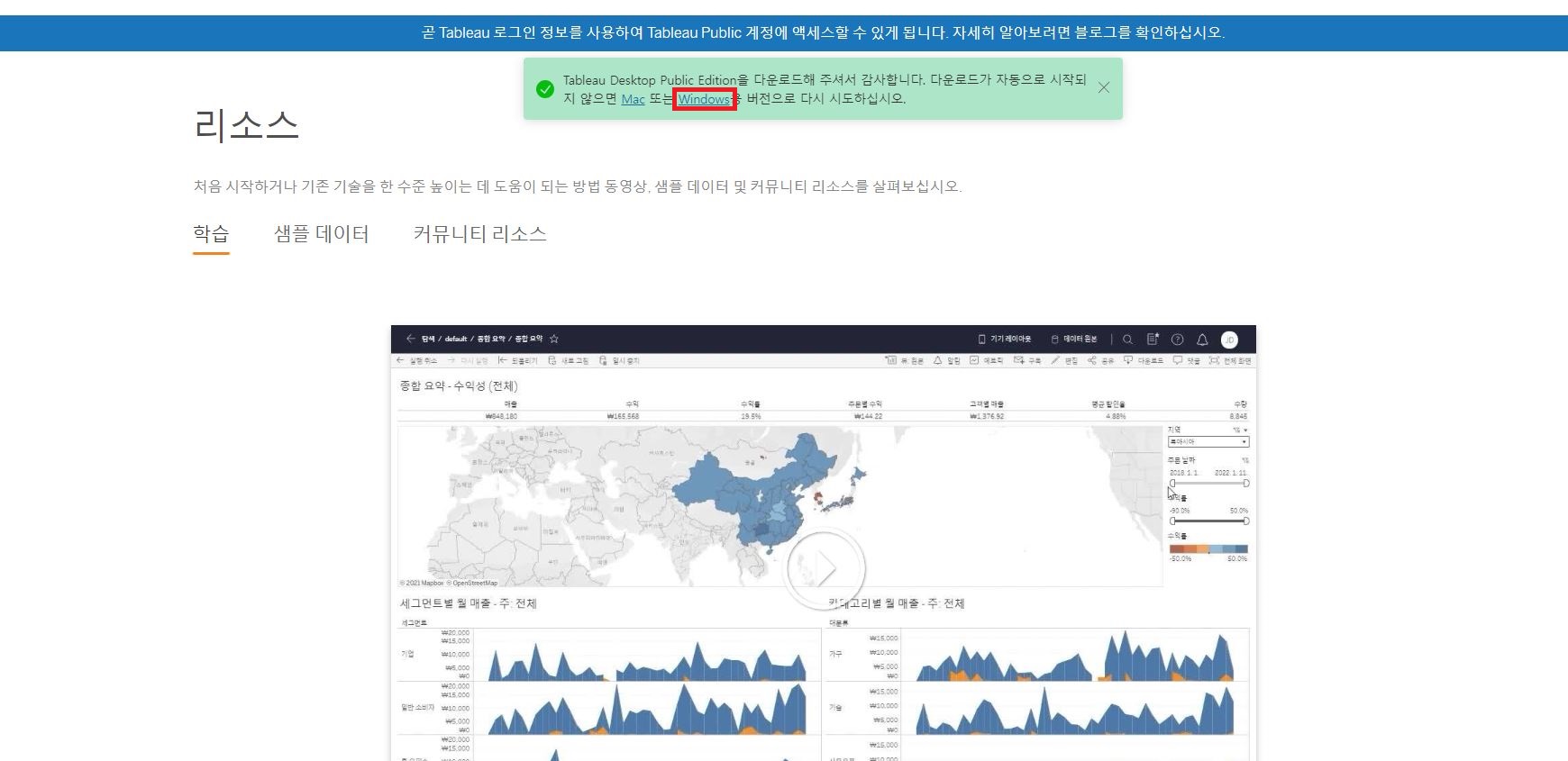Click the 데이터 원본 icon in preview header

pyautogui.click(x=1054, y=339)
